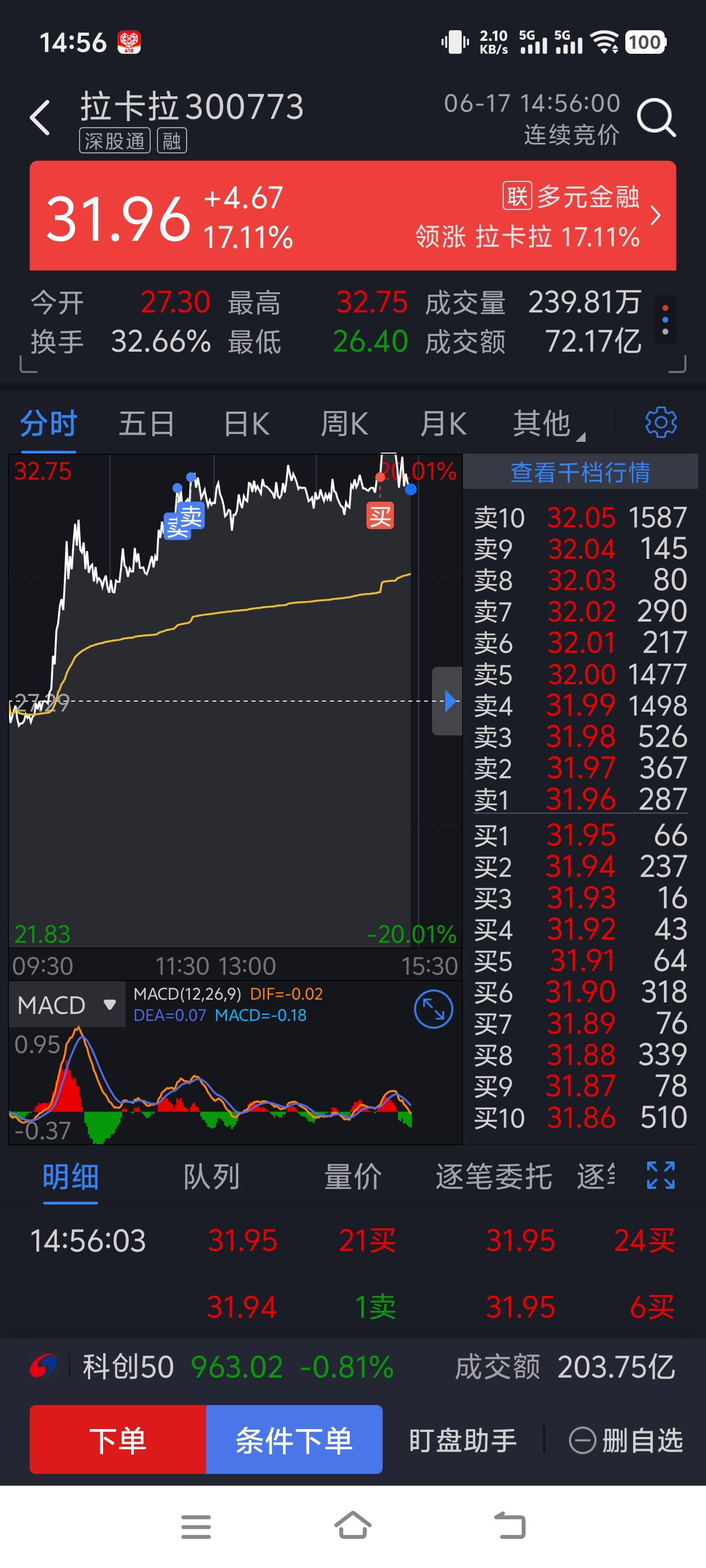The height and width of the screenshot is (1568, 706).
Task: Tap 换手 32.66% value
Action: click(x=161, y=342)
